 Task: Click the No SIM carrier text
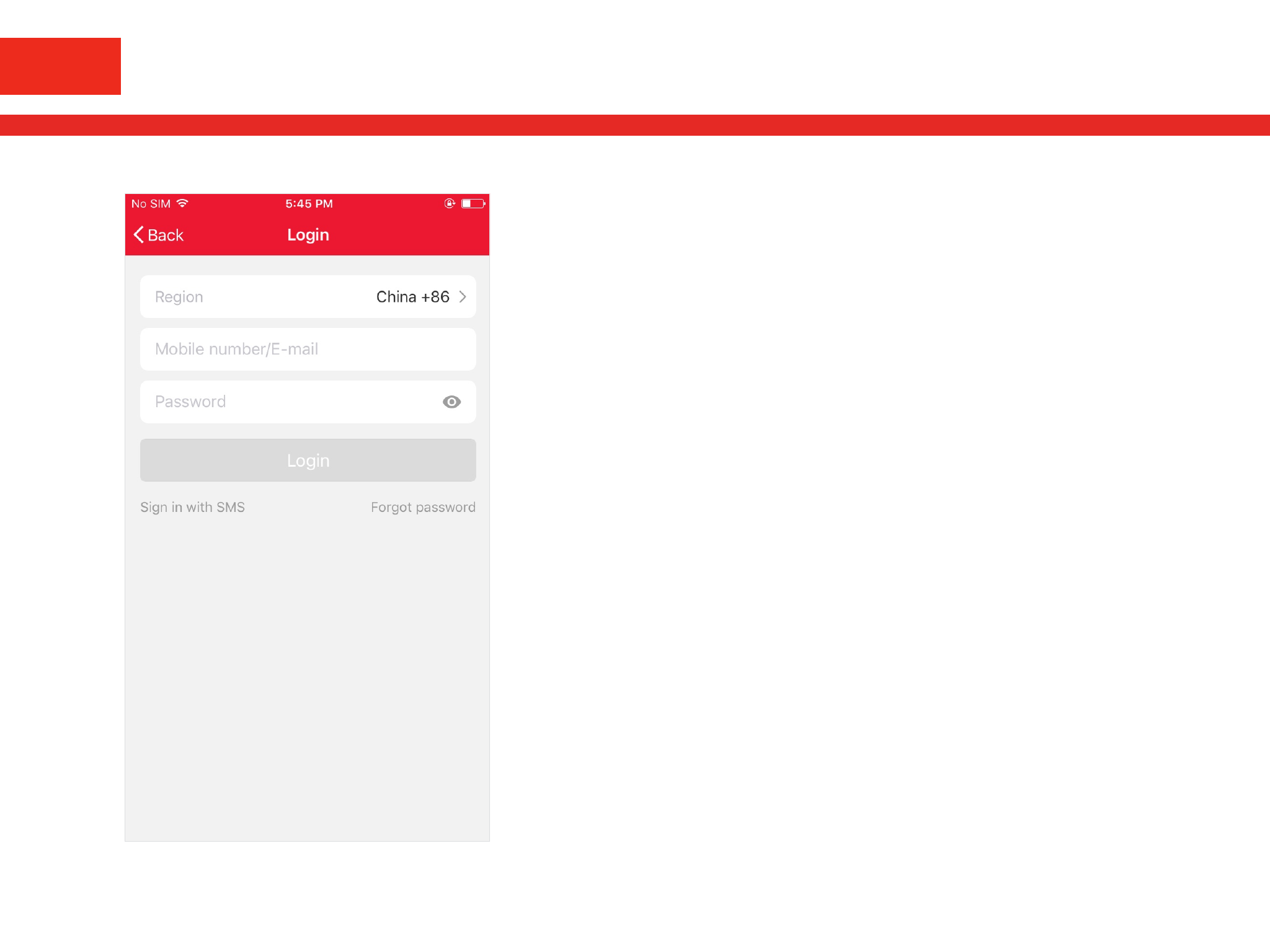tap(151, 204)
